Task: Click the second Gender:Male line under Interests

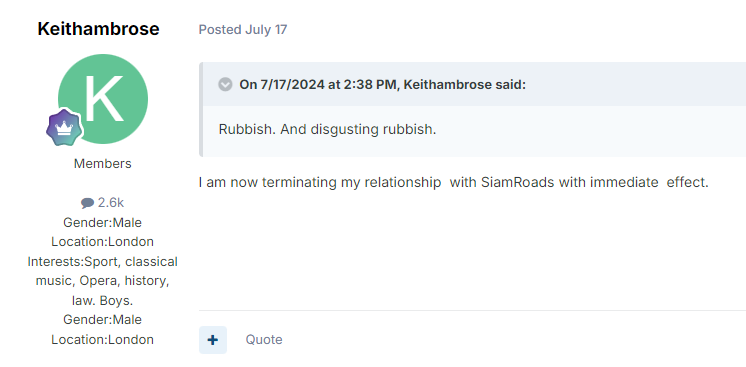Action: pyautogui.click(x=103, y=320)
